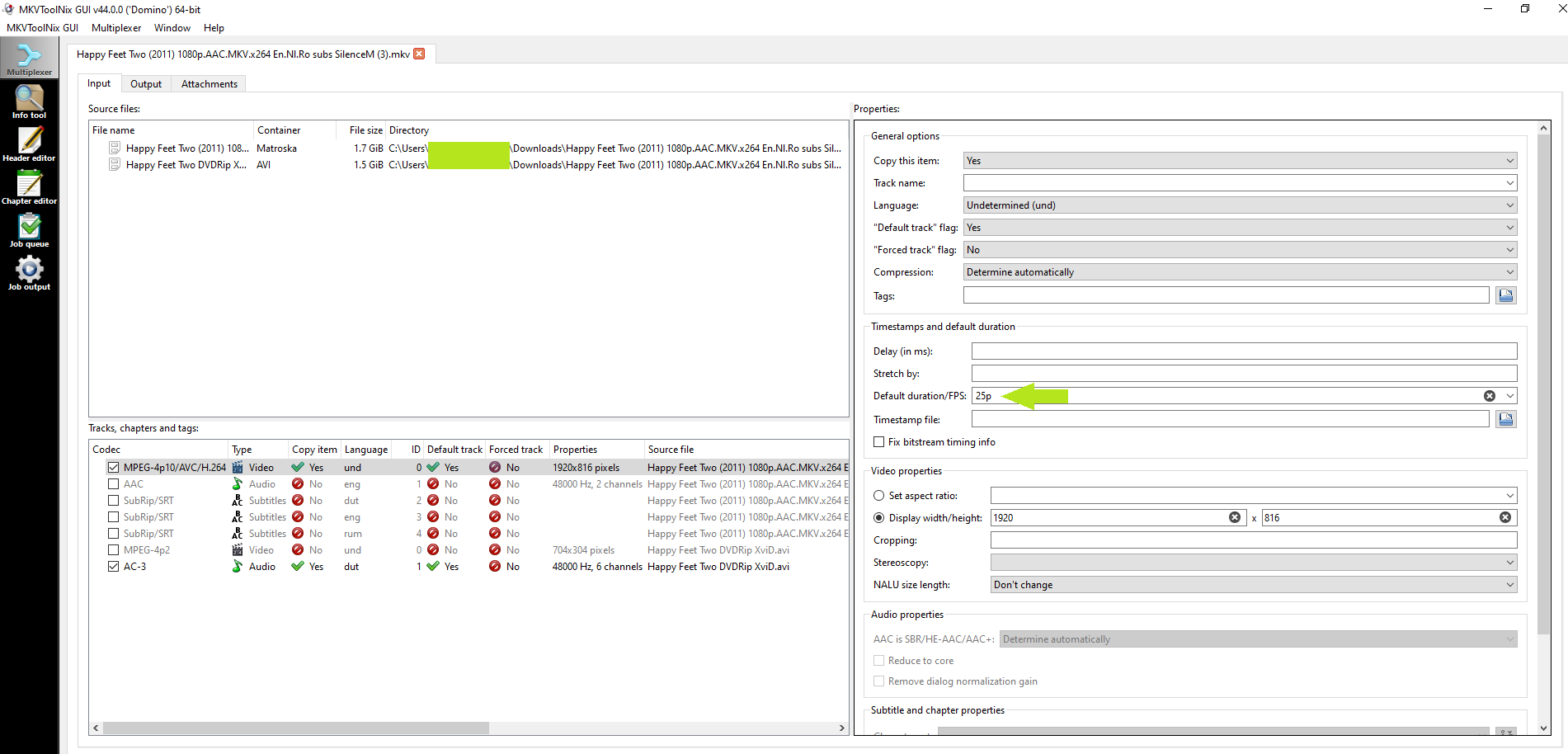1568x754 pixels.
Task: Click the red copy-item icon of AAC track
Action: point(298,483)
